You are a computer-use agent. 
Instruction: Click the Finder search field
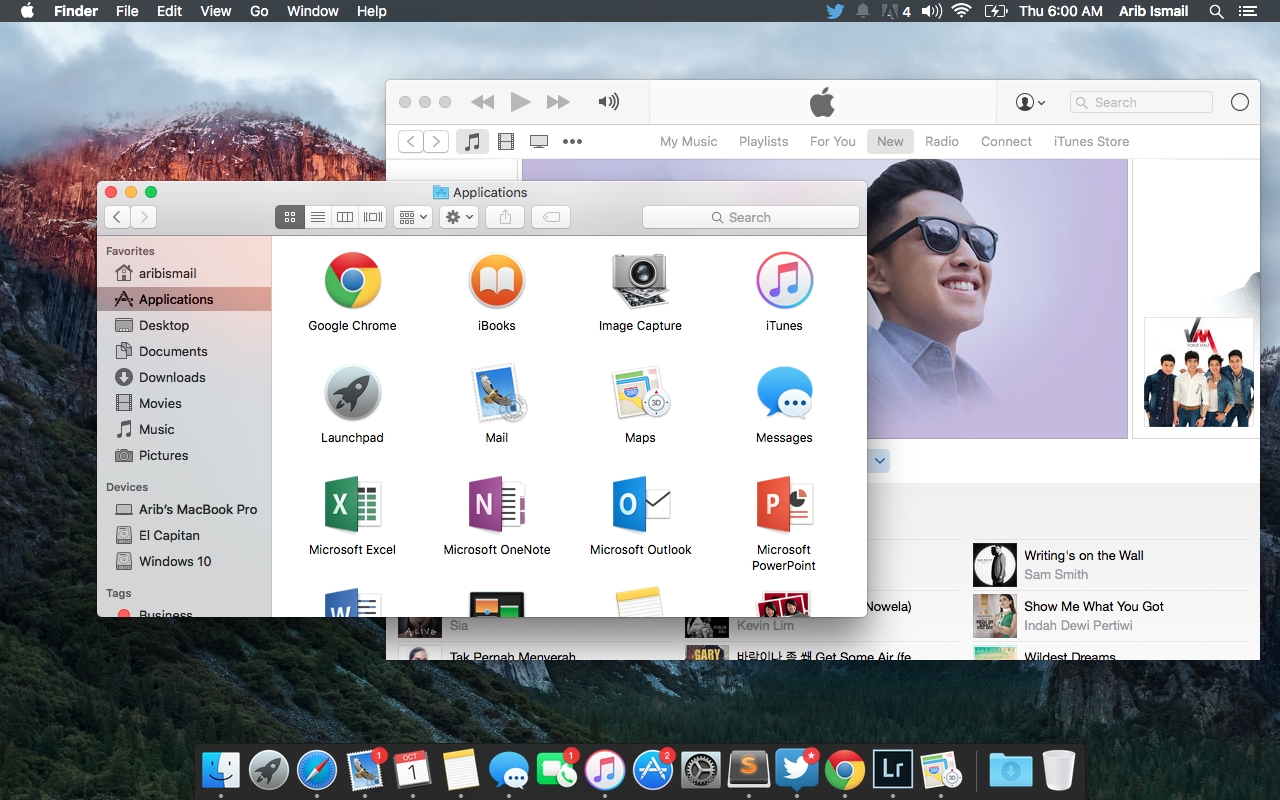click(751, 217)
